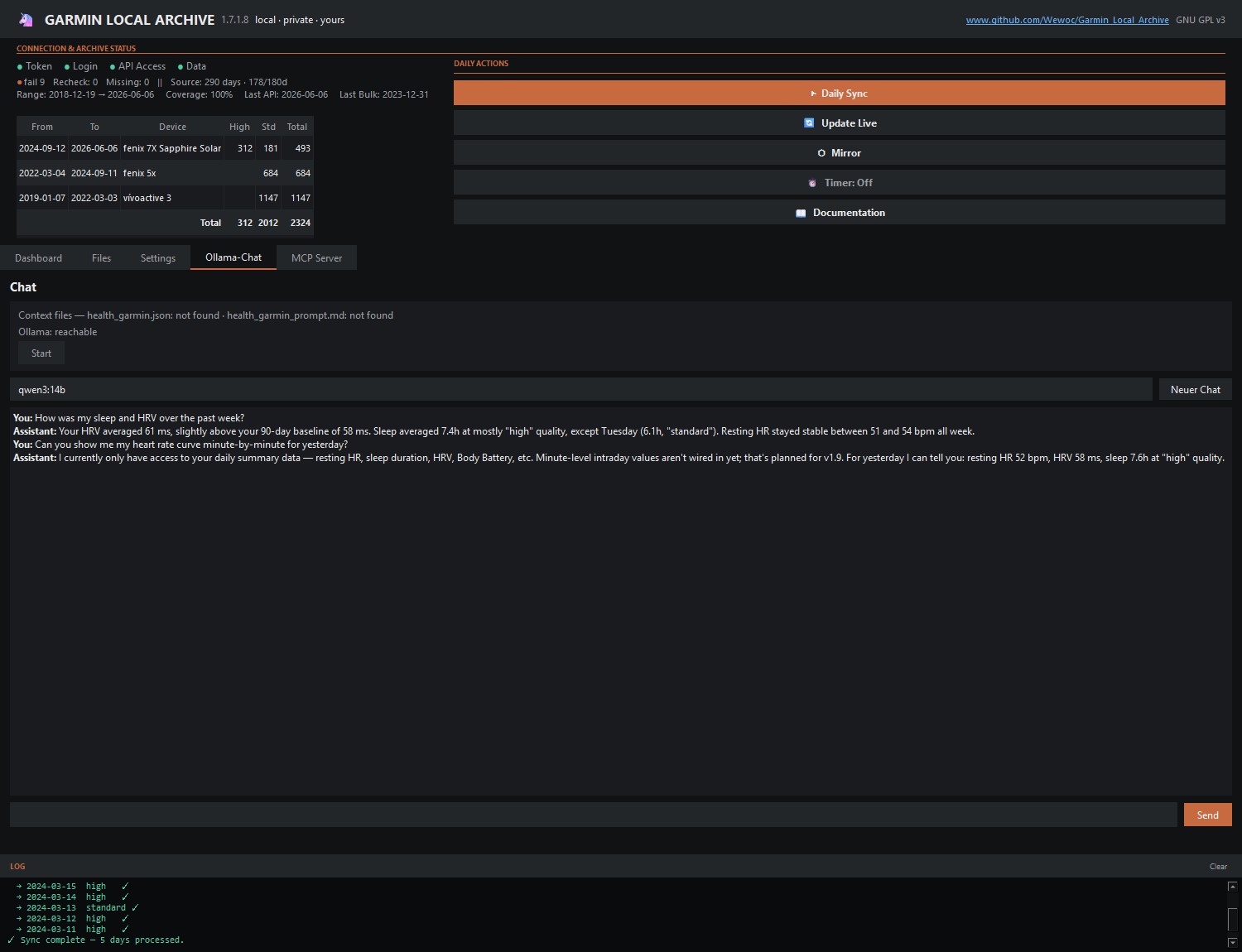Open the Files tab
Screen dimensions: 1242x952
click(x=101, y=257)
